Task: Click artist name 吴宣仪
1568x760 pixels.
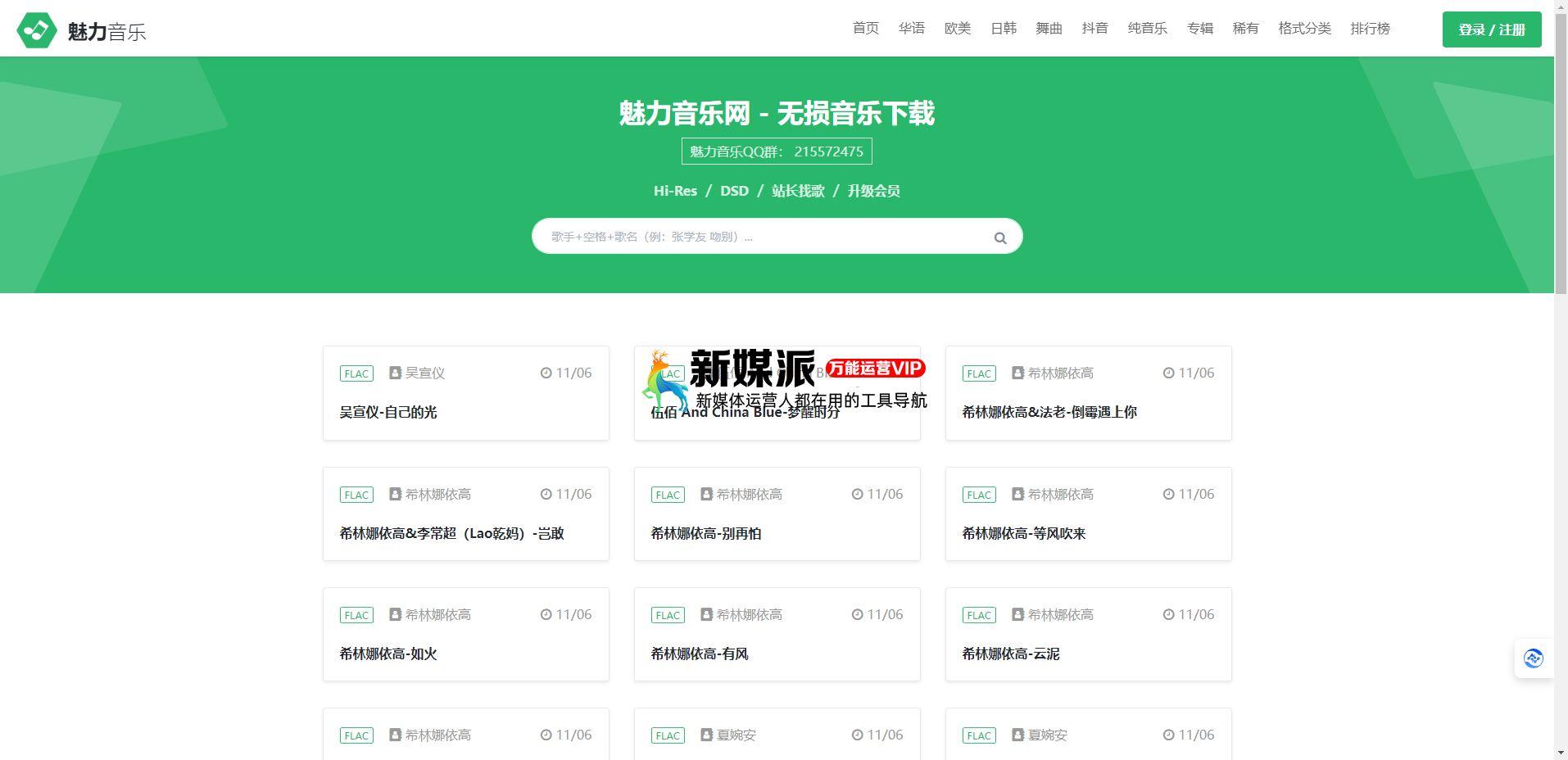Action: (425, 373)
